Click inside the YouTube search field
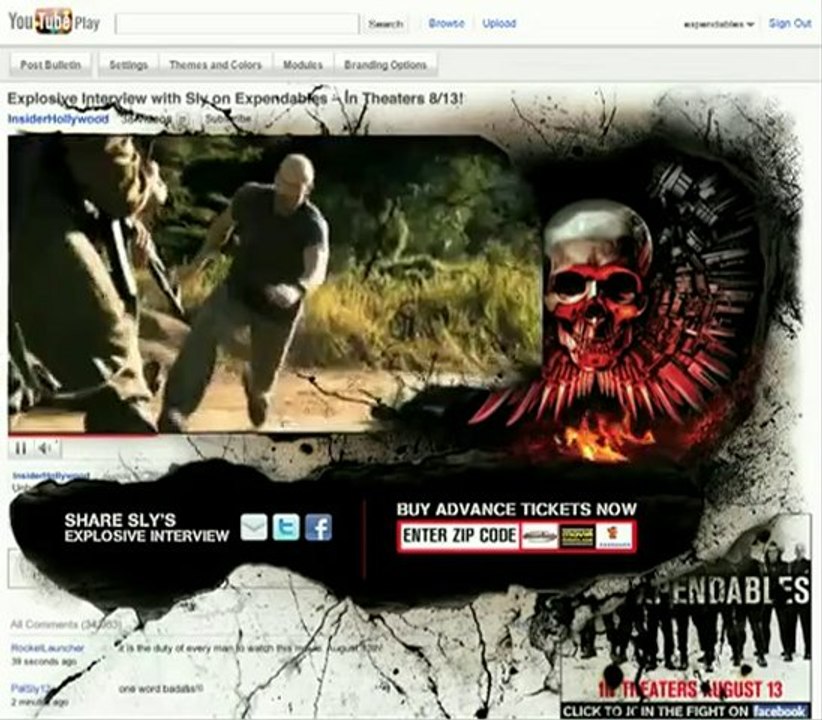822x720 pixels. pyautogui.click(x=236, y=24)
